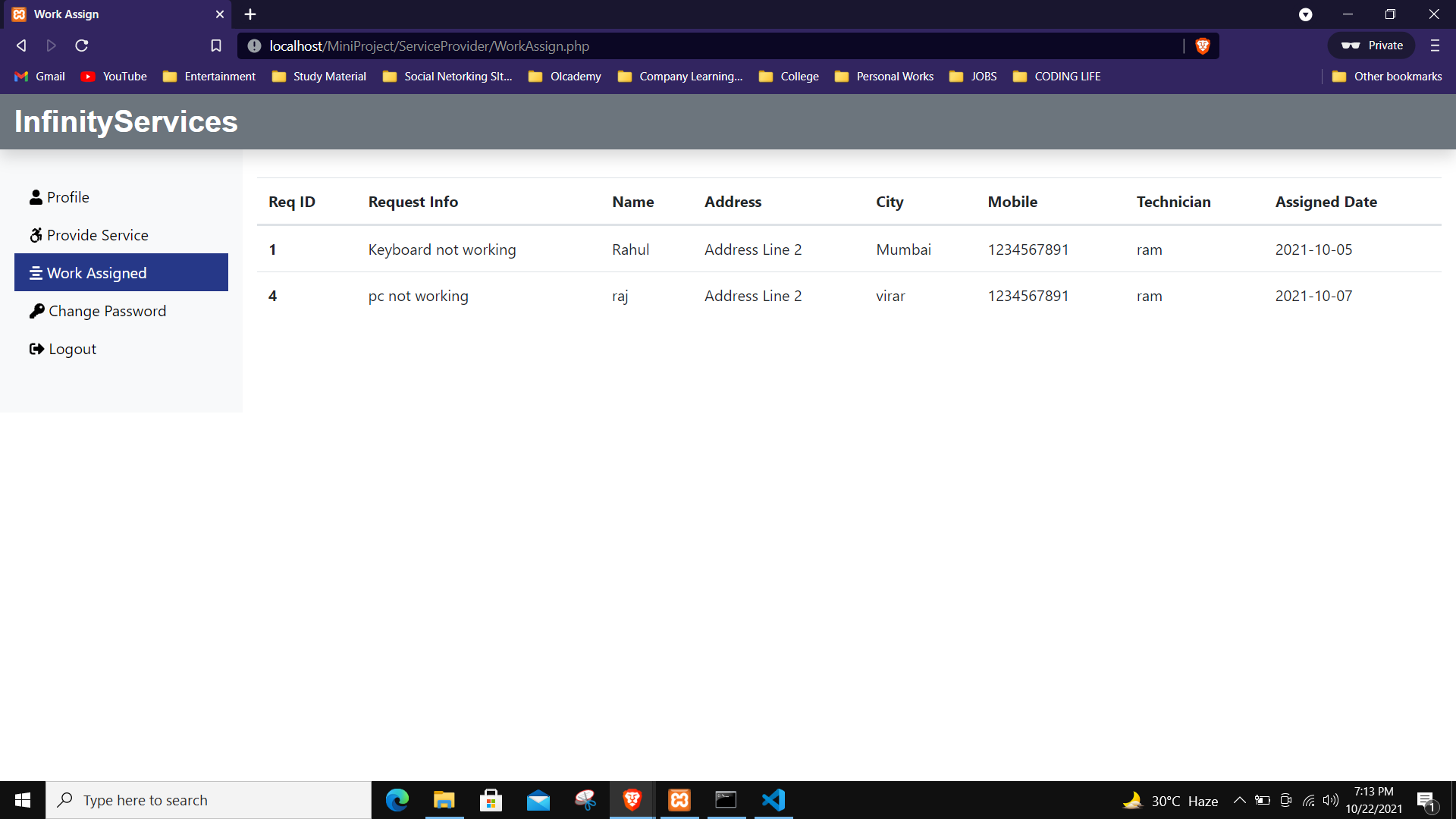The height and width of the screenshot is (819, 1456).
Task: Reload the page with the refresh icon
Action: [x=81, y=45]
